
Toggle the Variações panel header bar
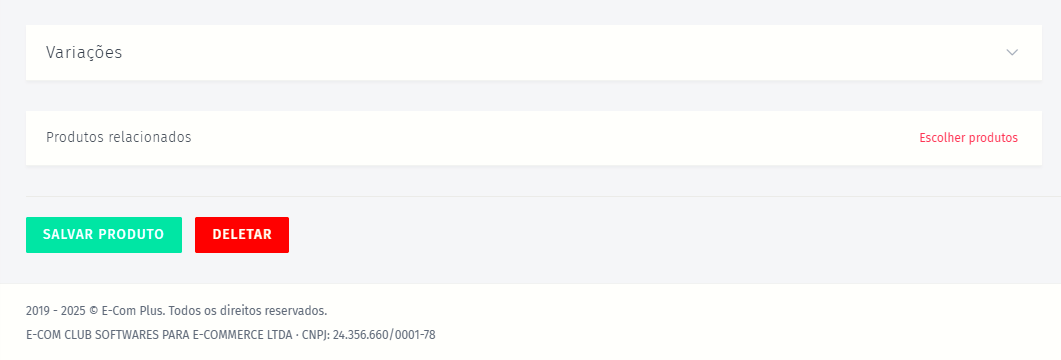pyautogui.click(x=534, y=53)
